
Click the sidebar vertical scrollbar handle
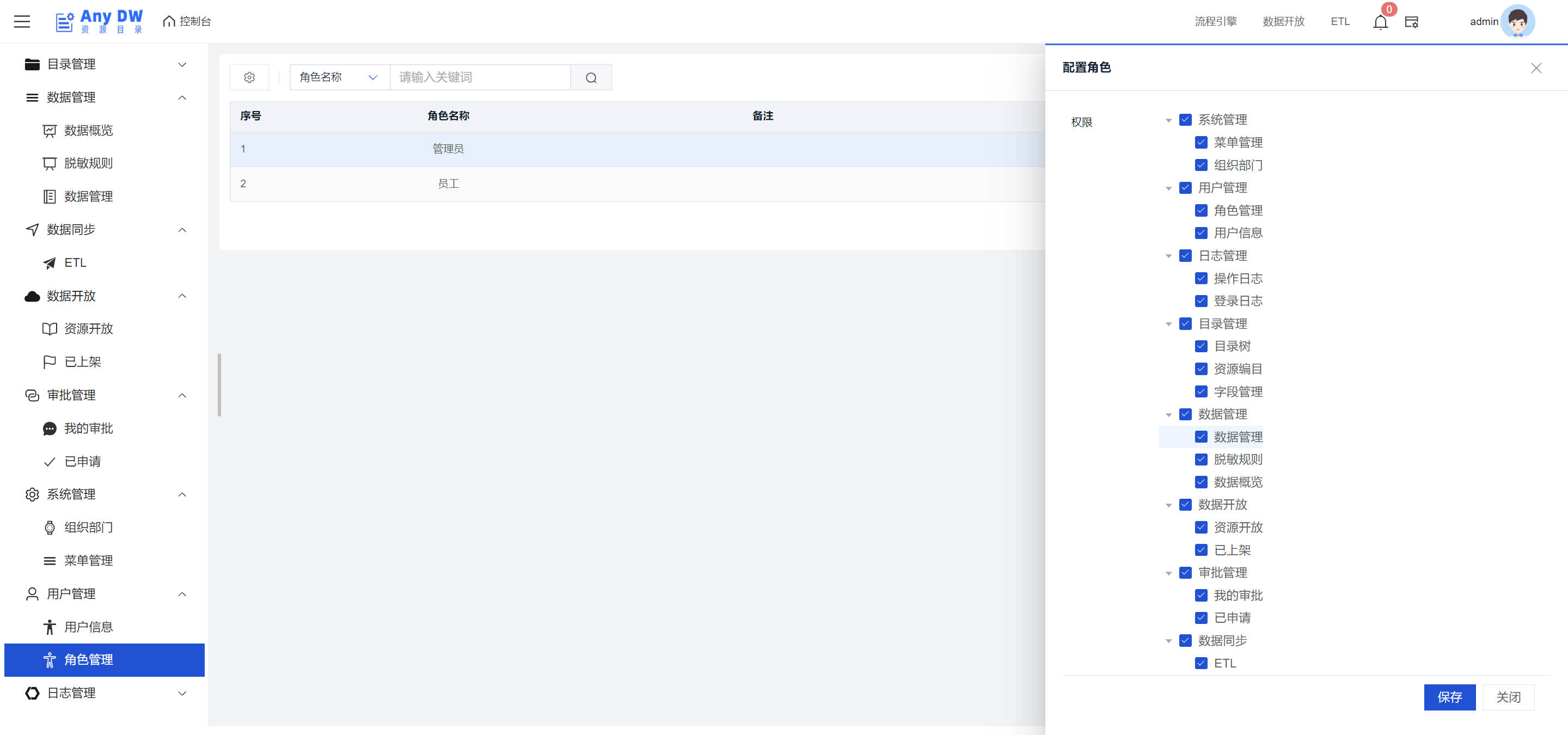click(x=219, y=384)
